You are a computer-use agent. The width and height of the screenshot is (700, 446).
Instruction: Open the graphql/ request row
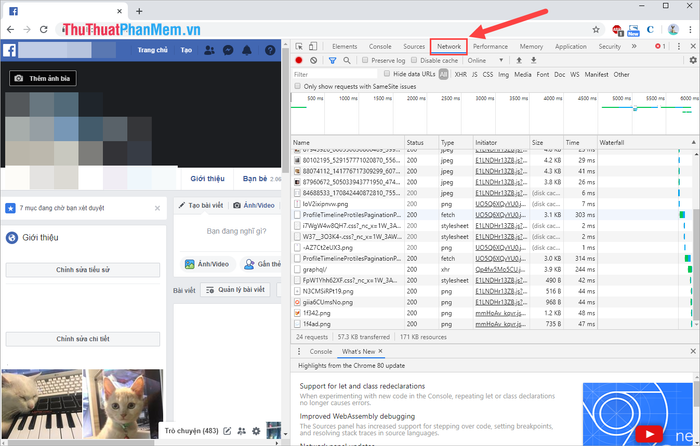pos(493,269)
